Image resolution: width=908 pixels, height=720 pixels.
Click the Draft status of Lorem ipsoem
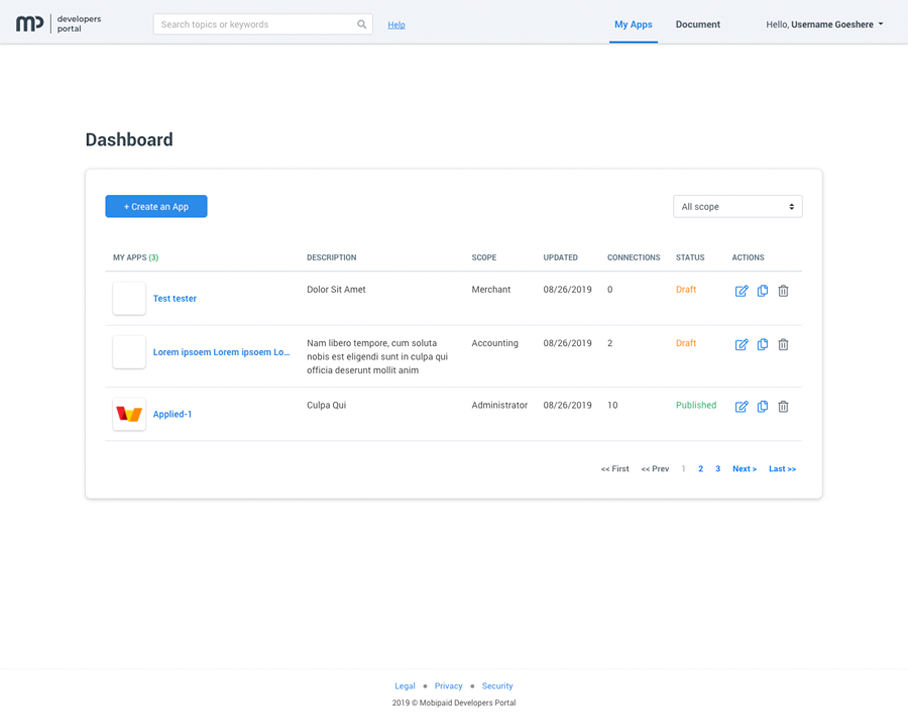pos(686,343)
